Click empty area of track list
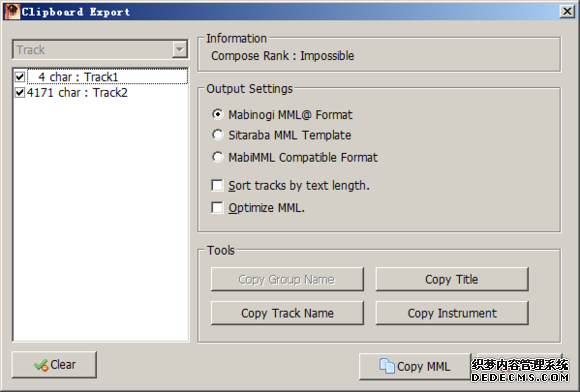 point(100,222)
